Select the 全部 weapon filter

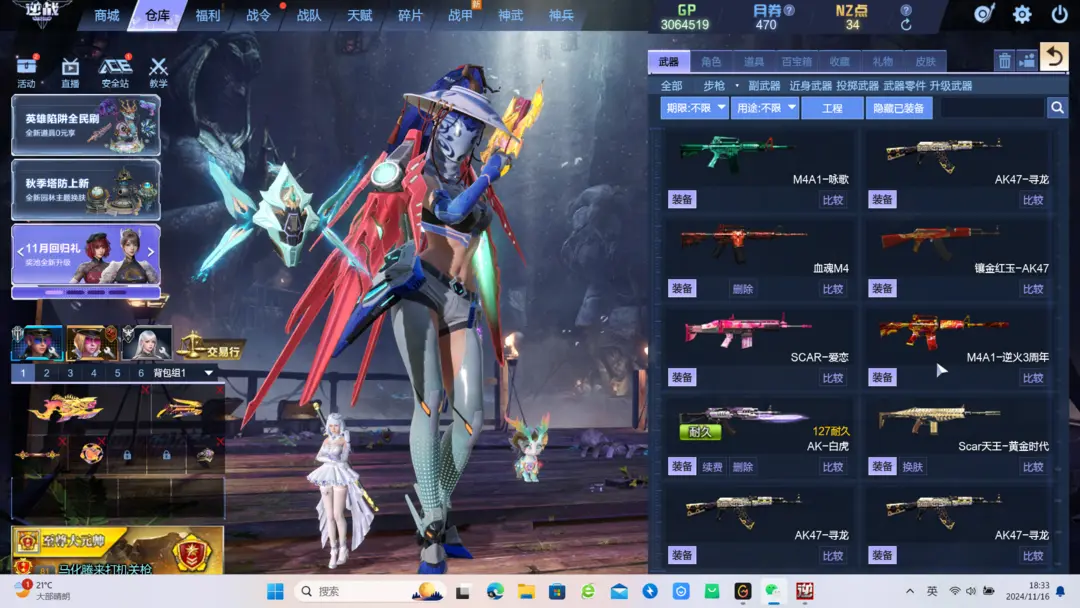(672, 86)
